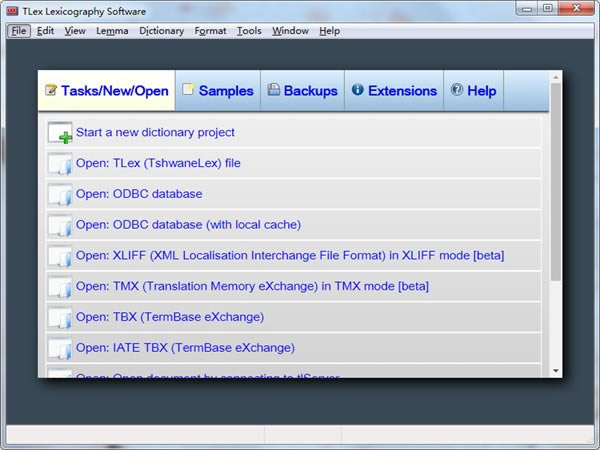This screenshot has width=600, height=450.
Task: Click the vertical scrollbar thumb in start panel
Action: [556, 182]
